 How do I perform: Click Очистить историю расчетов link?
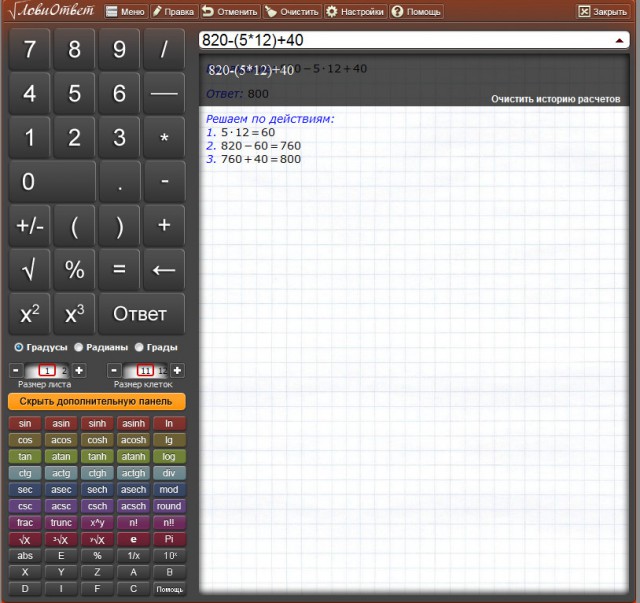555,99
